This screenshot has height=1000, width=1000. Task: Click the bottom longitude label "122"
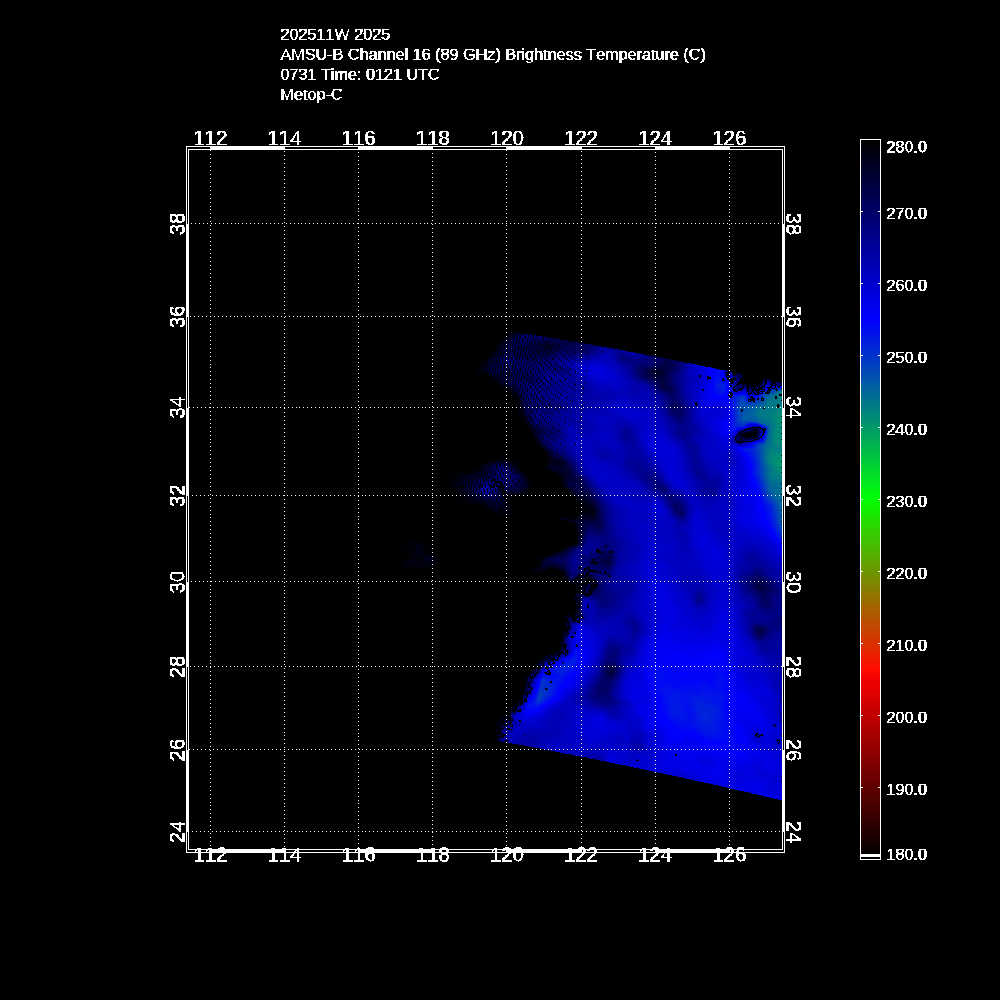tap(581, 855)
